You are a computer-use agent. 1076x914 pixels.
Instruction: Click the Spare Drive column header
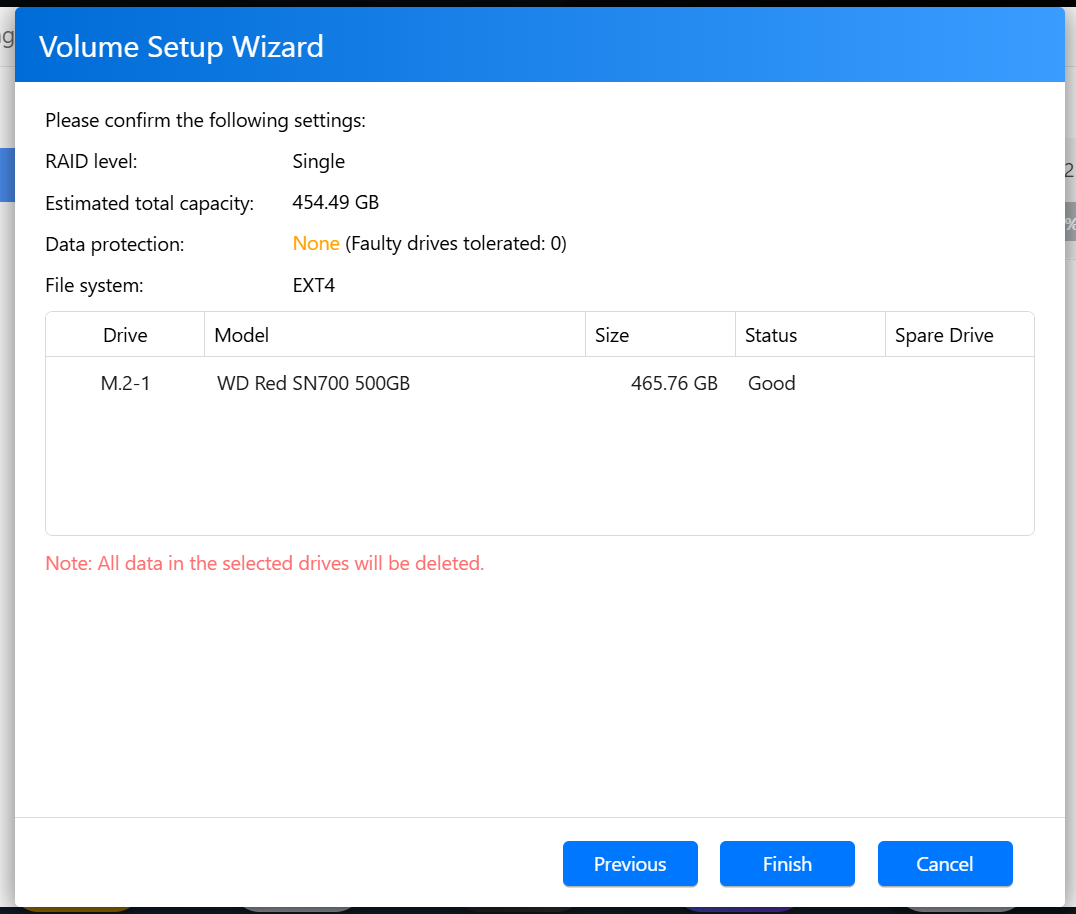pos(959,335)
